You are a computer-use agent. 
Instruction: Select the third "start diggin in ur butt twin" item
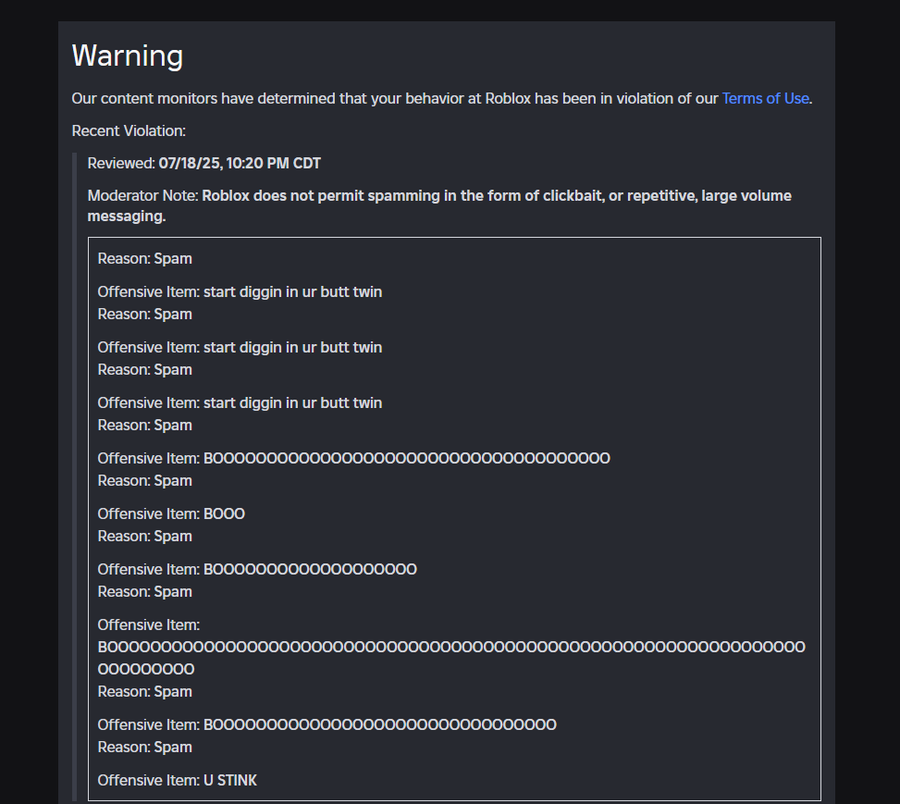point(292,403)
